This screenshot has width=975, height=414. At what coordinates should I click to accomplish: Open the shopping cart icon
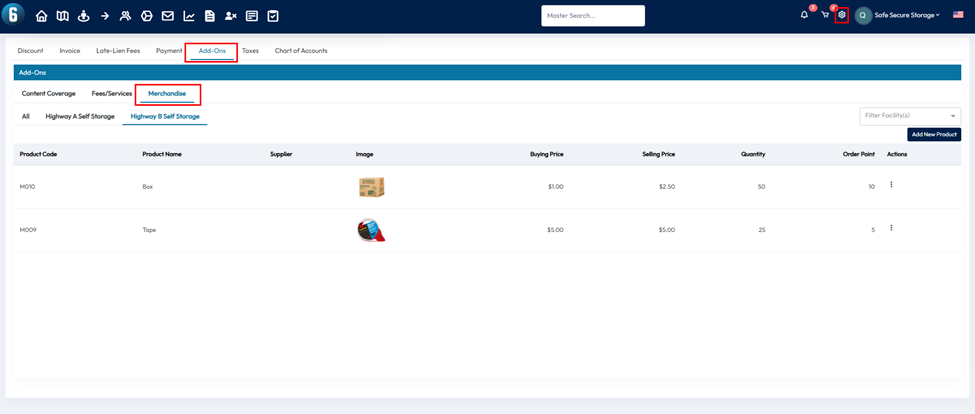(x=825, y=15)
